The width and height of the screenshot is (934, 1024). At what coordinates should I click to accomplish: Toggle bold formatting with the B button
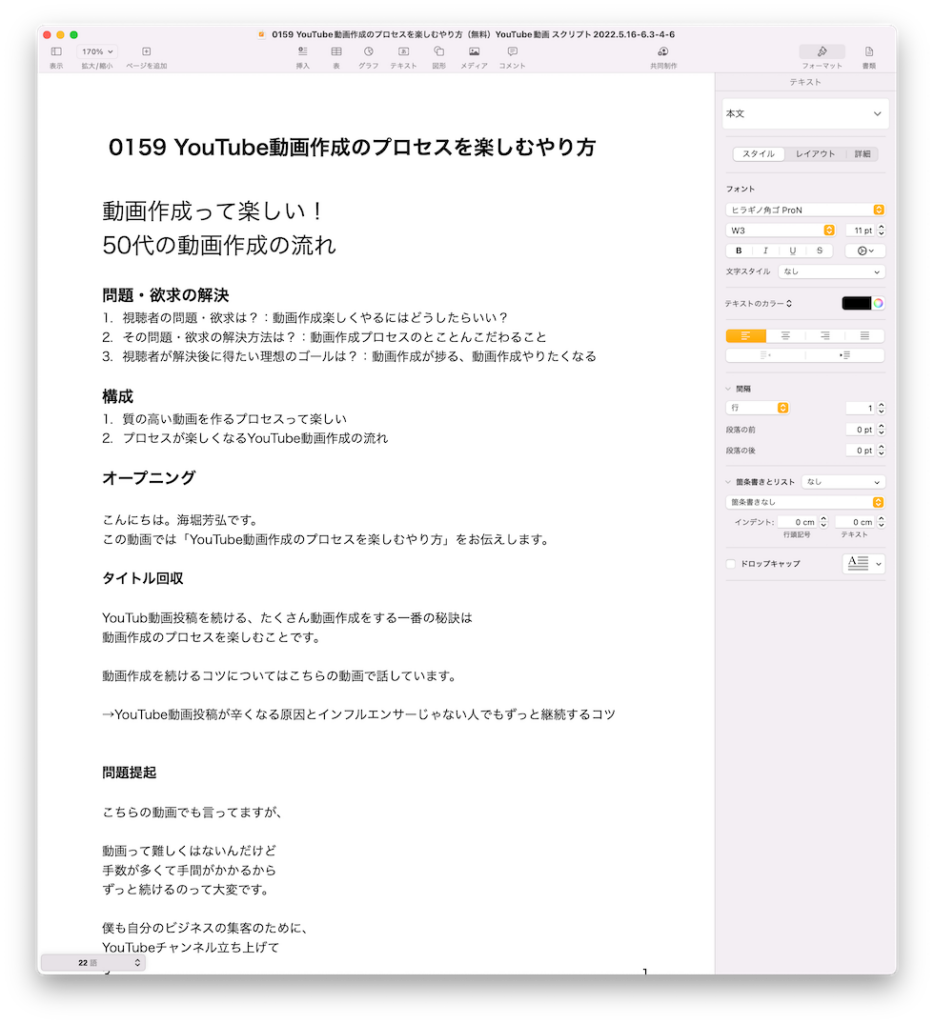[x=738, y=250]
